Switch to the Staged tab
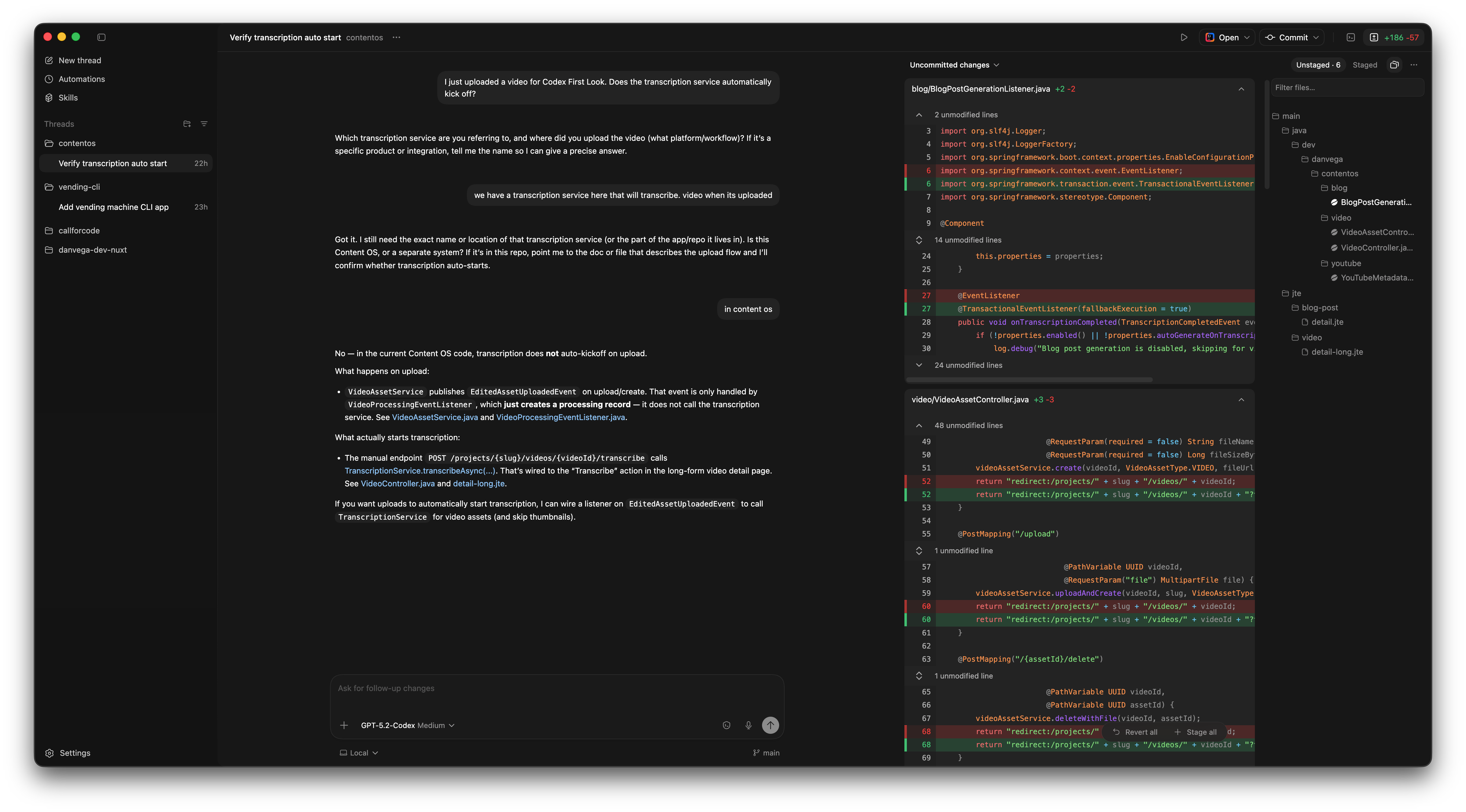 (x=1365, y=64)
